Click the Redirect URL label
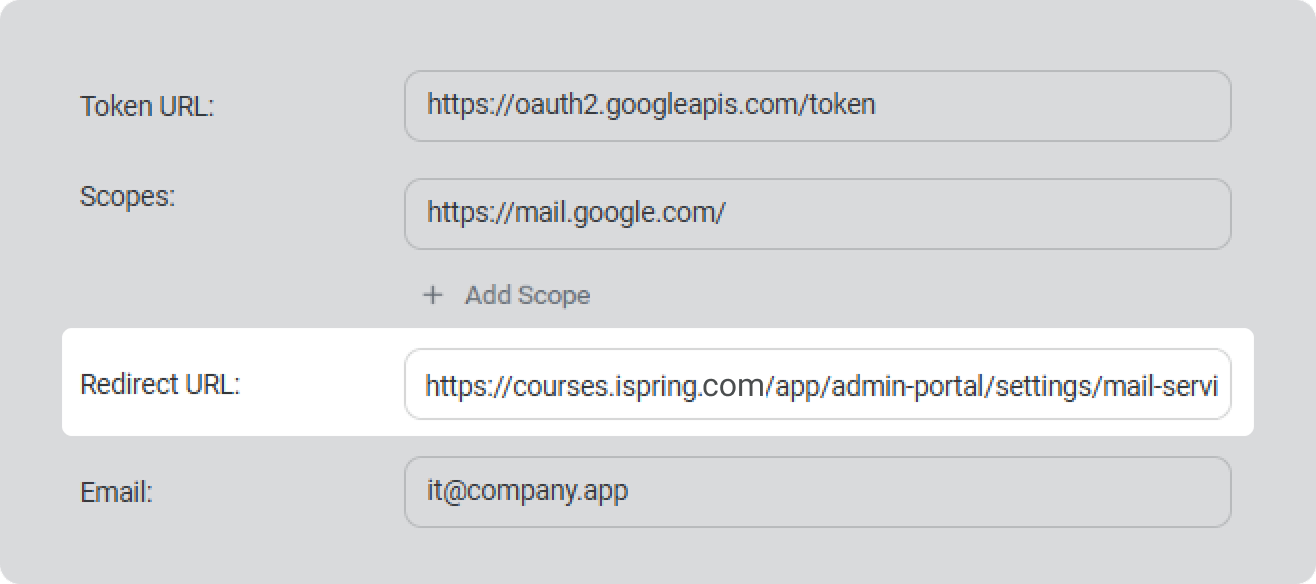The width and height of the screenshot is (1316, 584). point(160,385)
